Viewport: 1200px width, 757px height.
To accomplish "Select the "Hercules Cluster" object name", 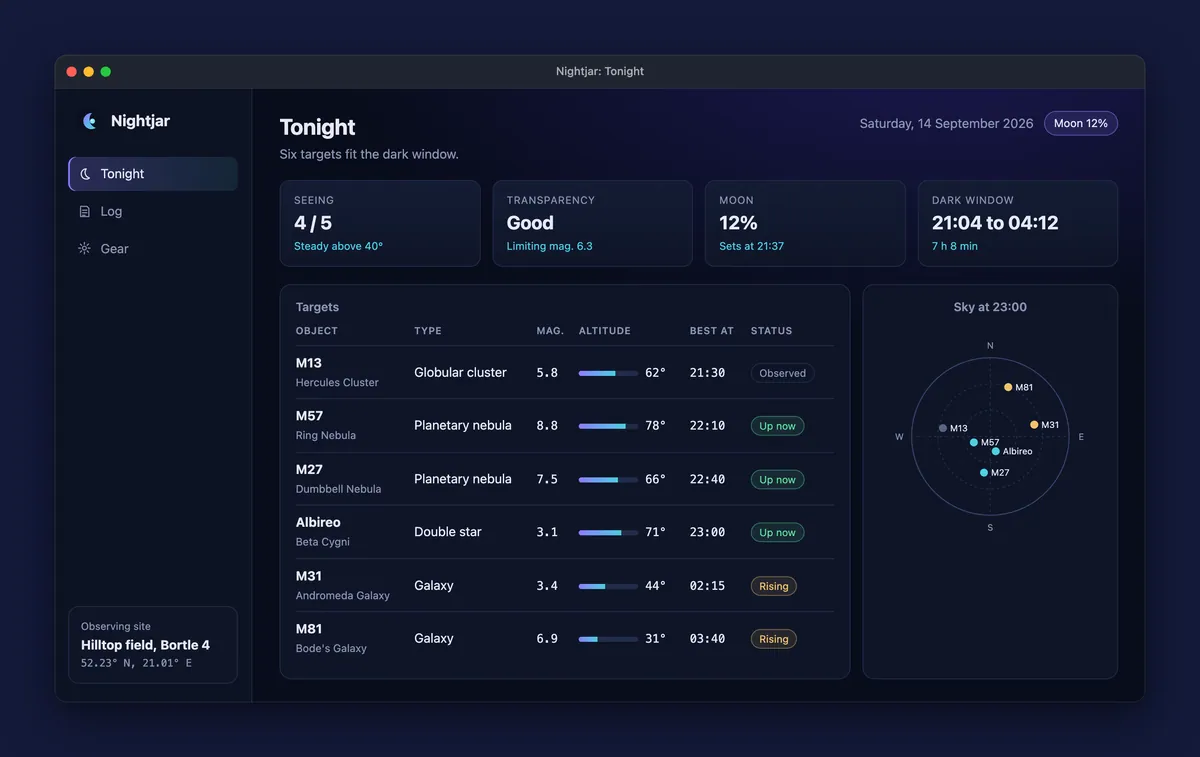I will point(337,382).
